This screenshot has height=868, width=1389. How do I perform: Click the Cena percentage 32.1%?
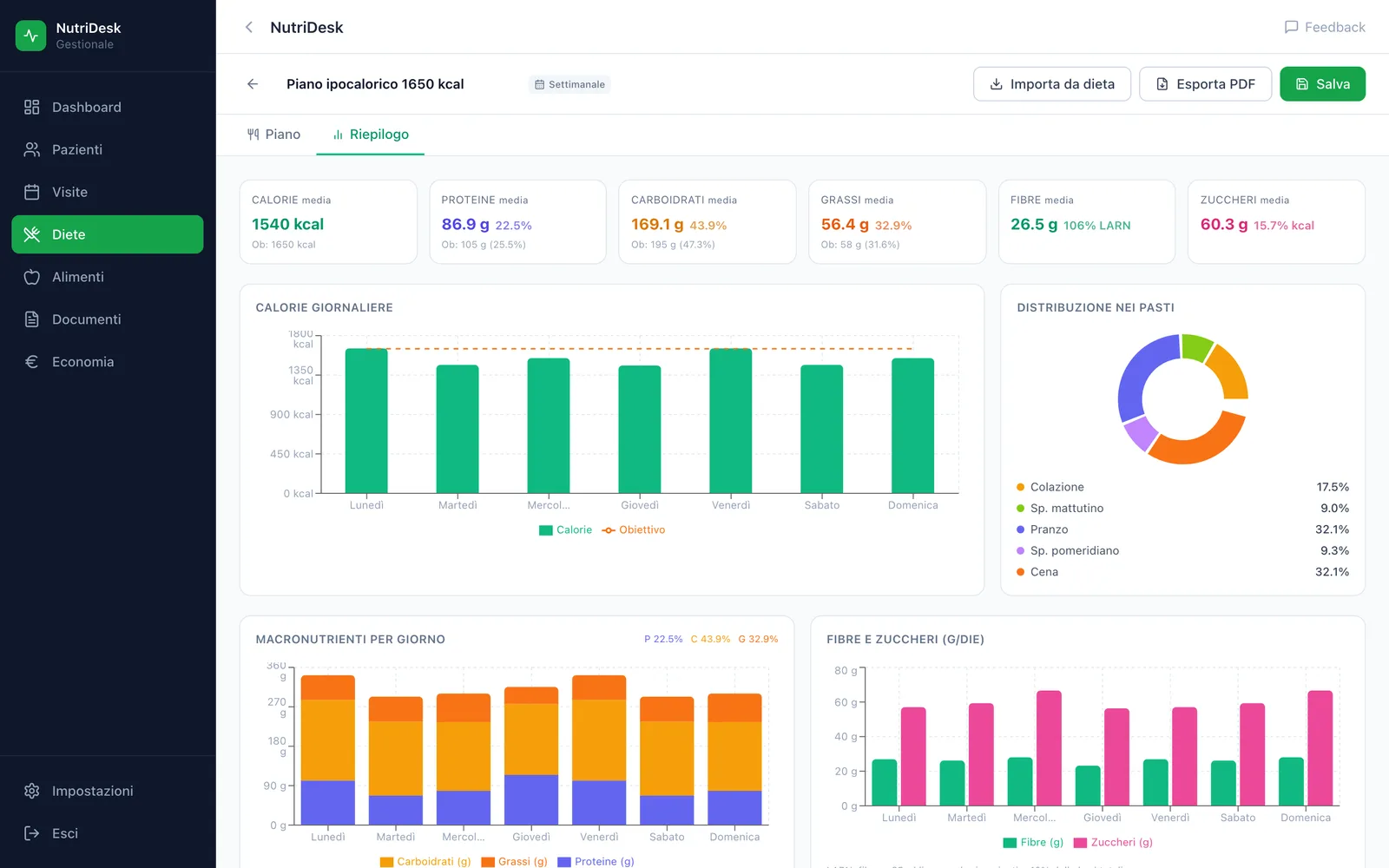click(1332, 572)
